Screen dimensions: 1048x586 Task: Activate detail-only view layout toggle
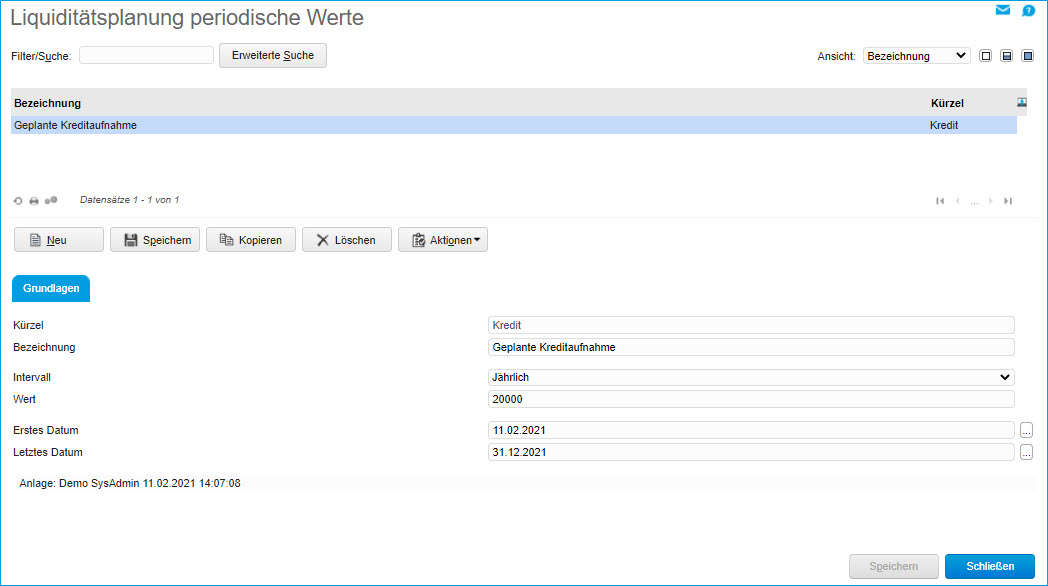point(1027,55)
